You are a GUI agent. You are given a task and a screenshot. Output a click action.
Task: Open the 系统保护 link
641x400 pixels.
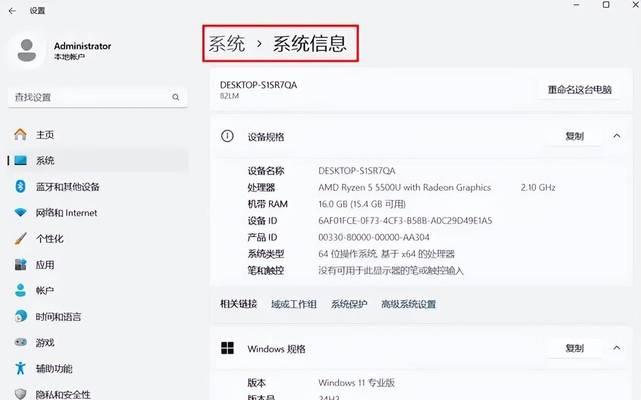click(349, 304)
